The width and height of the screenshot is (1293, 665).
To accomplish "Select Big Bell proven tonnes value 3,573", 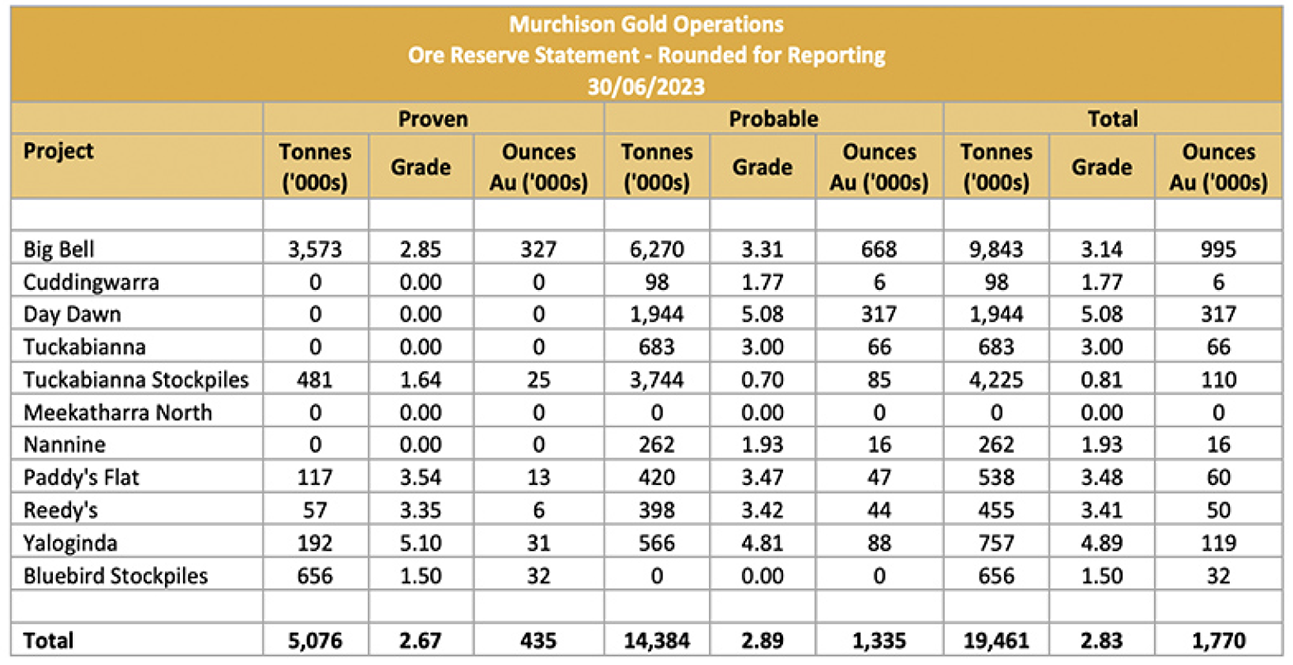I will [x=315, y=250].
